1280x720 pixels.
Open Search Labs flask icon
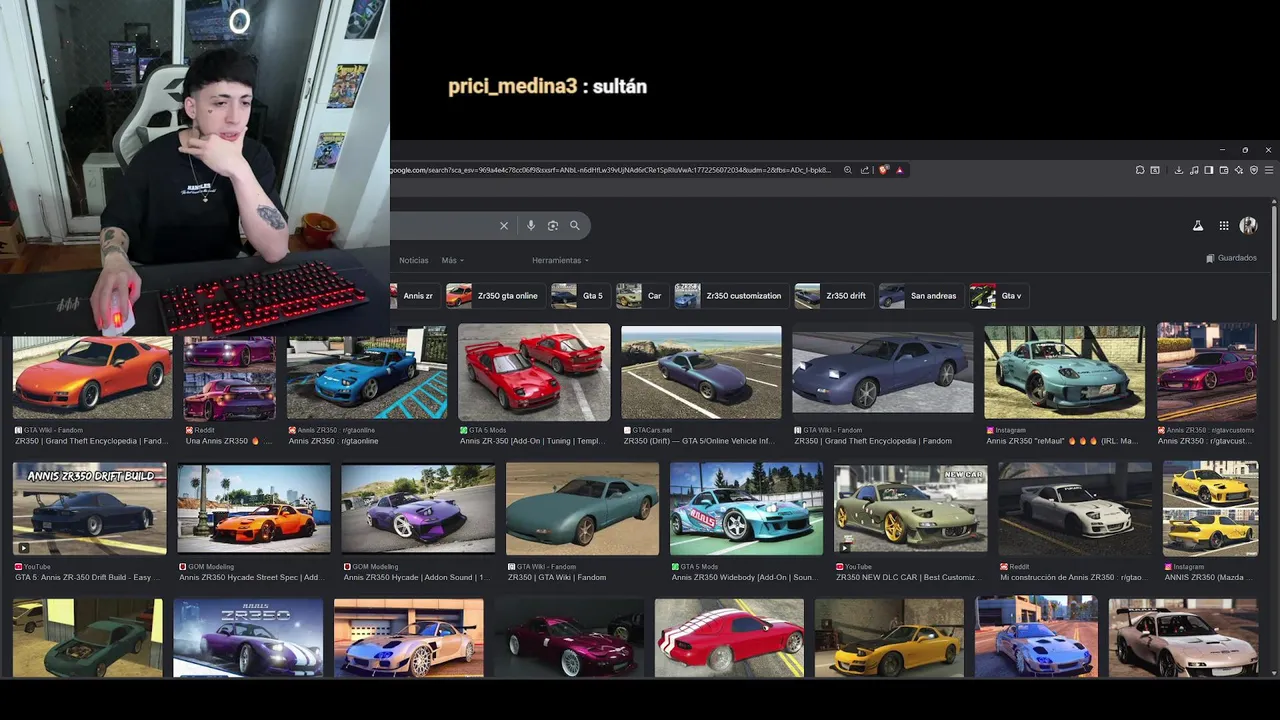click(1198, 226)
